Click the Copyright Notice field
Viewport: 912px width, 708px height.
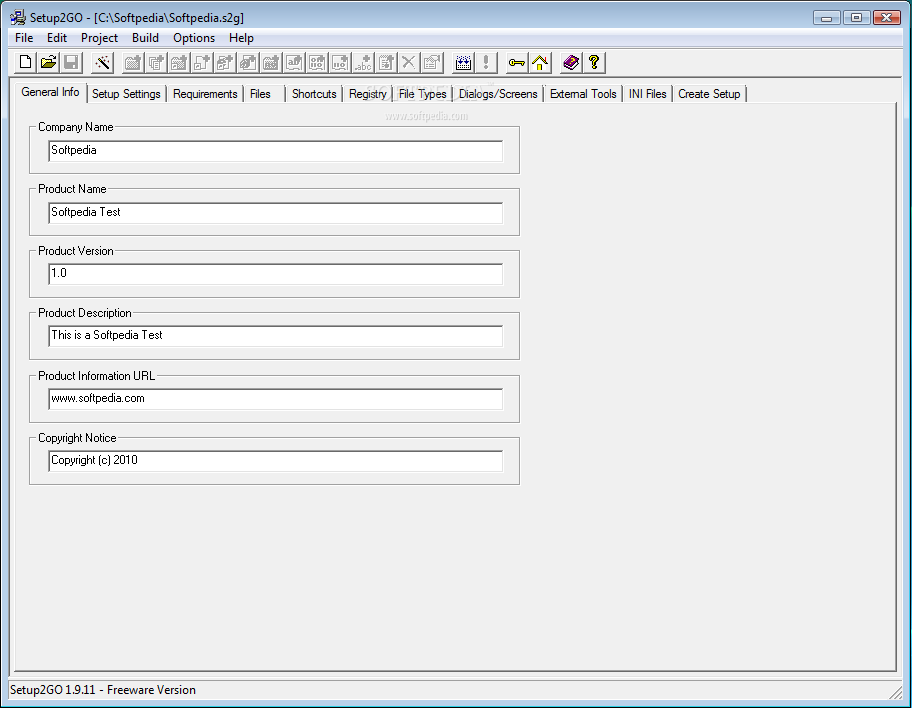[x=276, y=461]
